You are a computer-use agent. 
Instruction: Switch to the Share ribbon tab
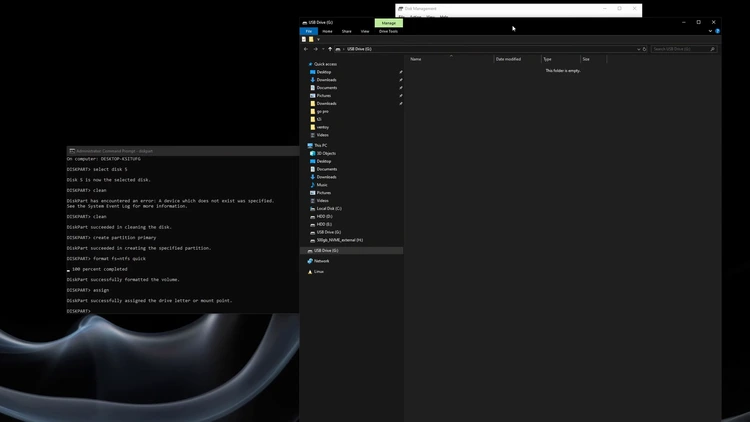(x=346, y=31)
